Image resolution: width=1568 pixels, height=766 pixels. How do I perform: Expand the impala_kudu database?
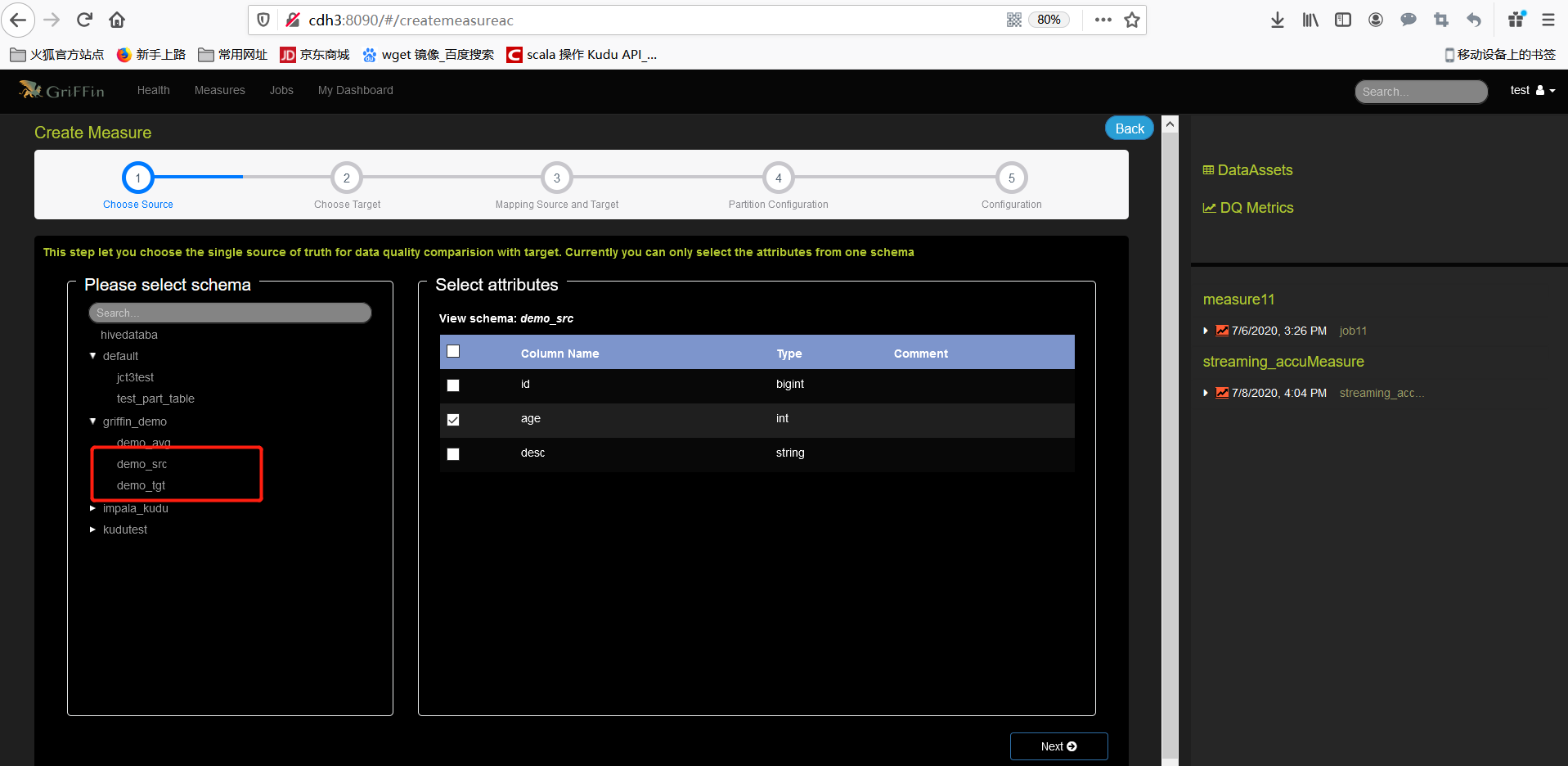(x=92, y=507)
